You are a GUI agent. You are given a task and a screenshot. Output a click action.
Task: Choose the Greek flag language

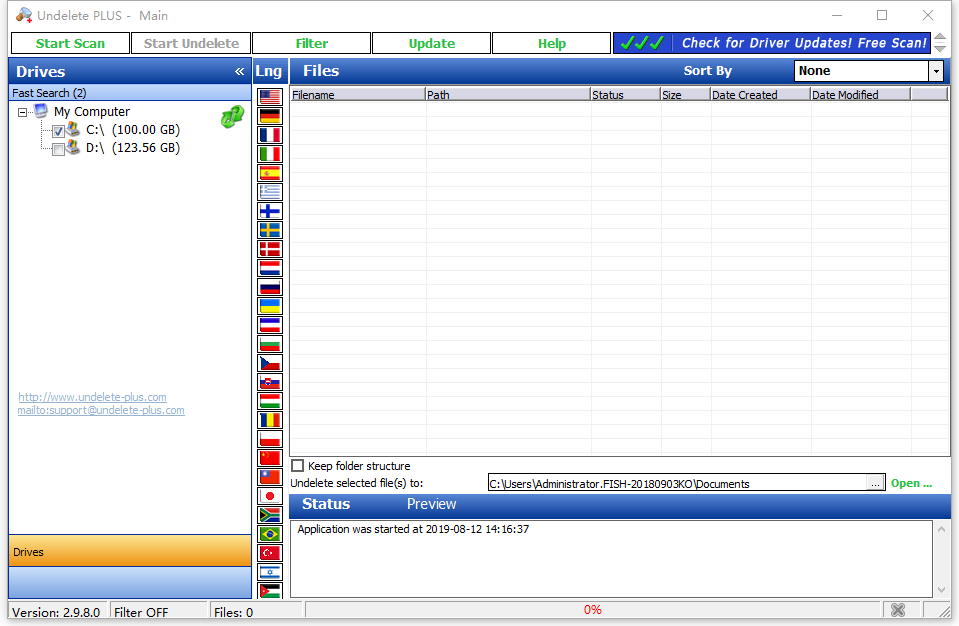(270, 192)
